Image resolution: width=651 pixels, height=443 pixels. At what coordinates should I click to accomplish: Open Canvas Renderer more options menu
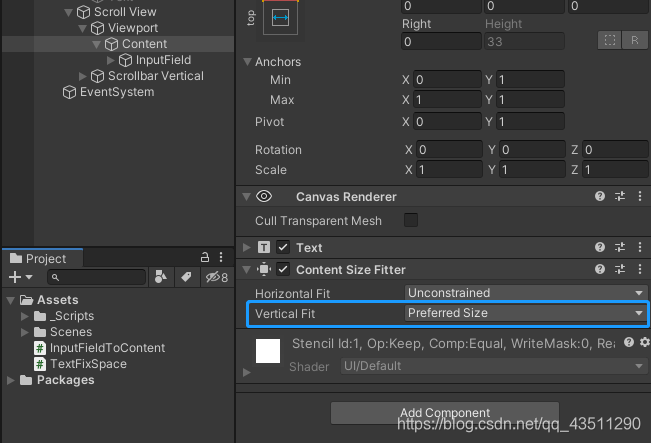pos(640,196)
